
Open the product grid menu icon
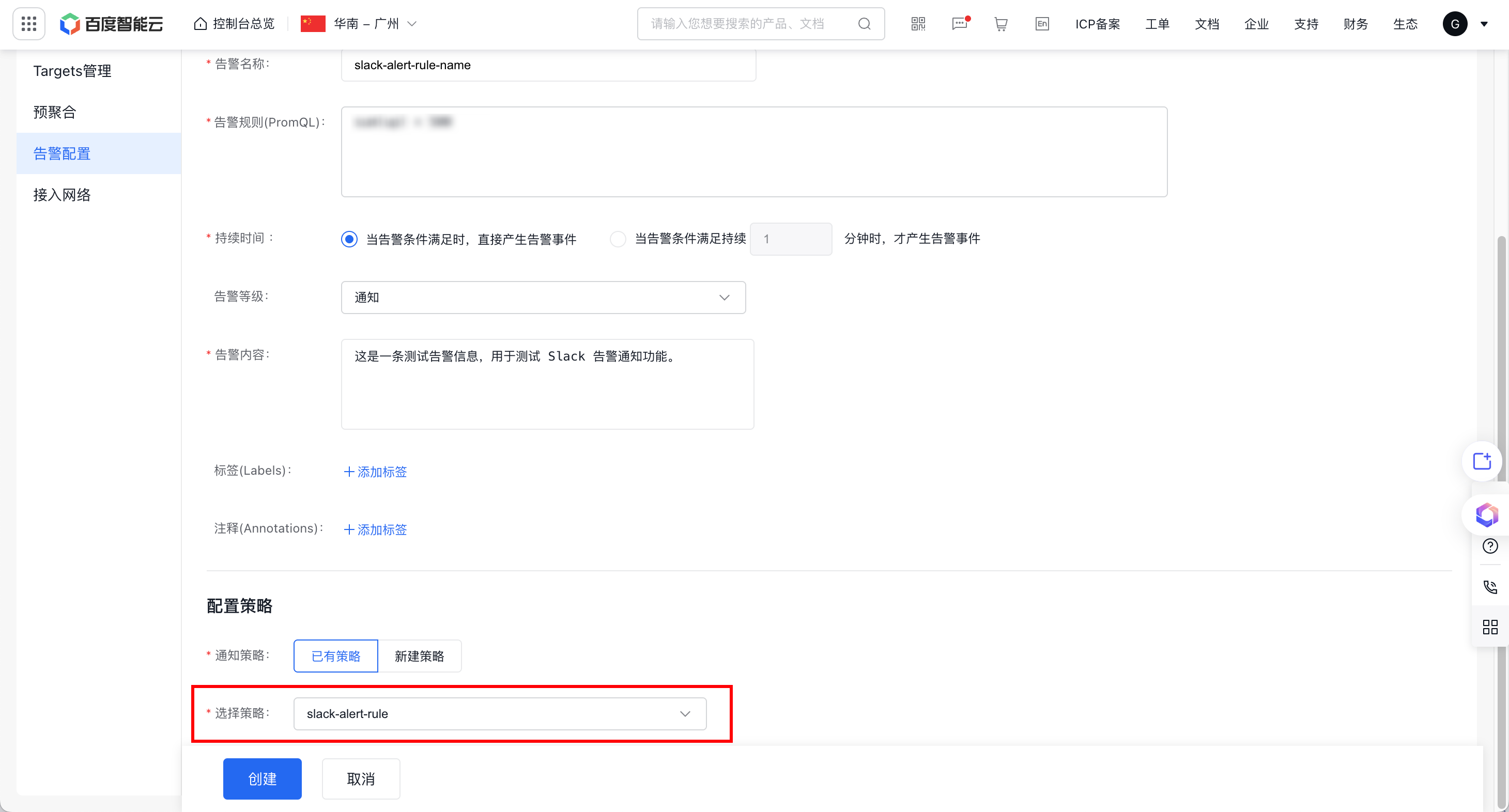[29, 24]
